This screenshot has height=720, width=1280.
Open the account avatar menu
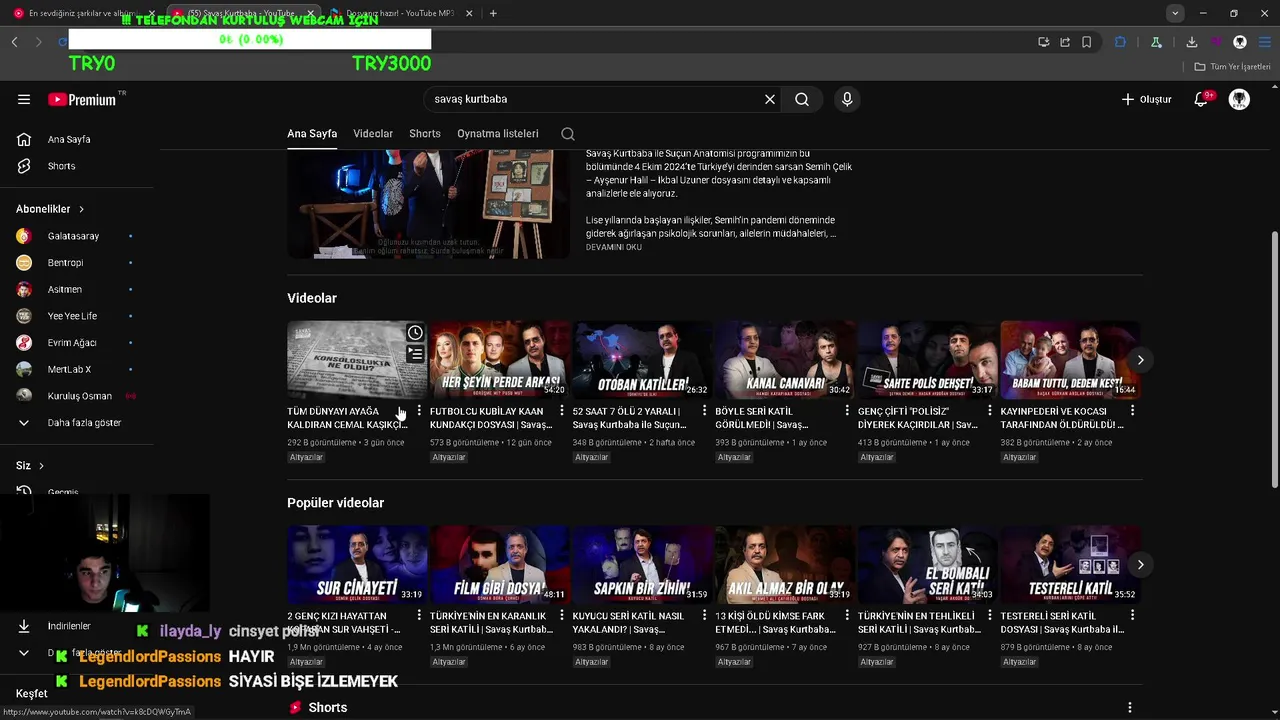pyautogui.click(x=1239, y=99)
